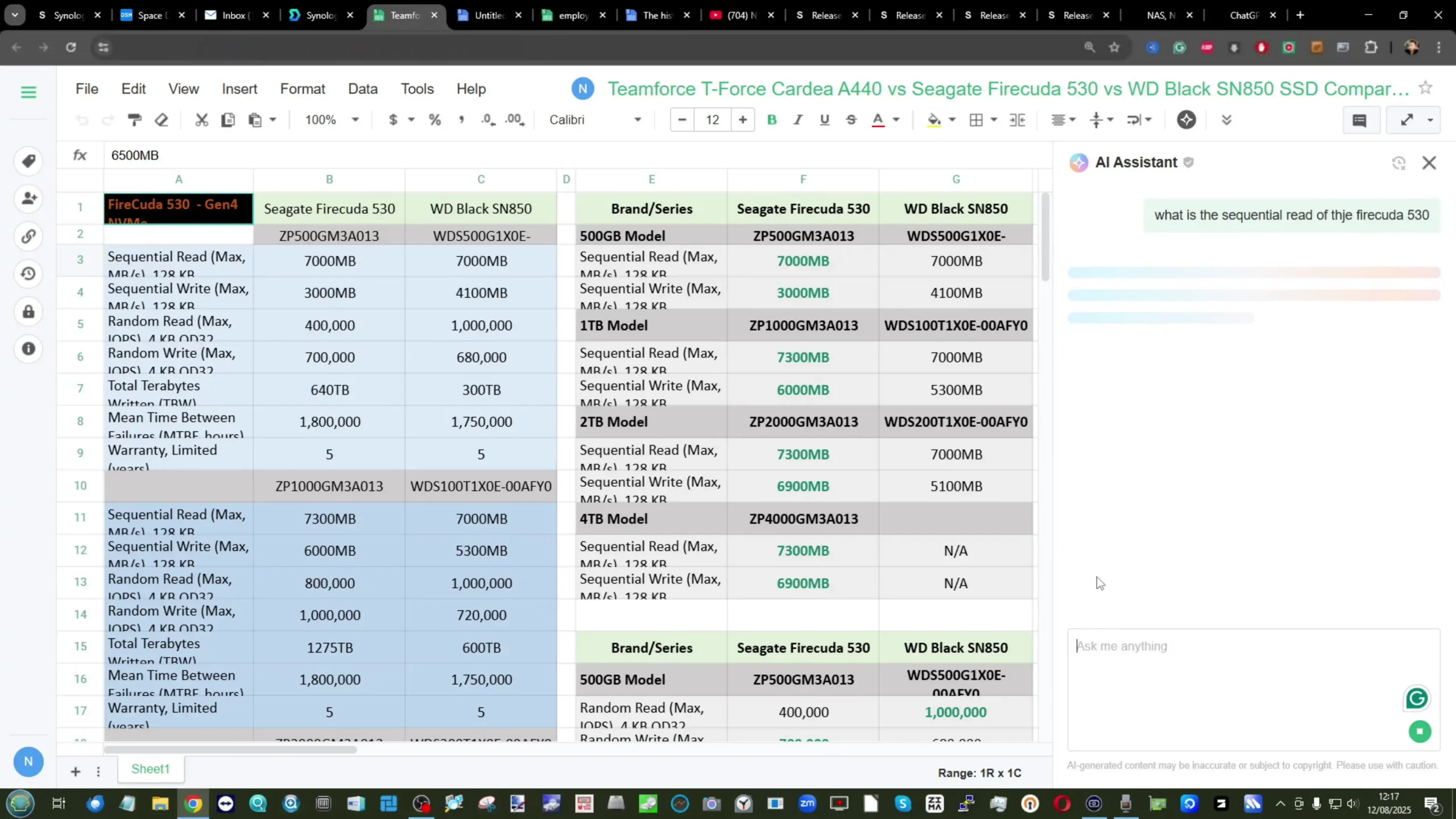The image size is (1456, 819).
Task: Open font color dropdown arrow
Action: click(x=896, y=120)
